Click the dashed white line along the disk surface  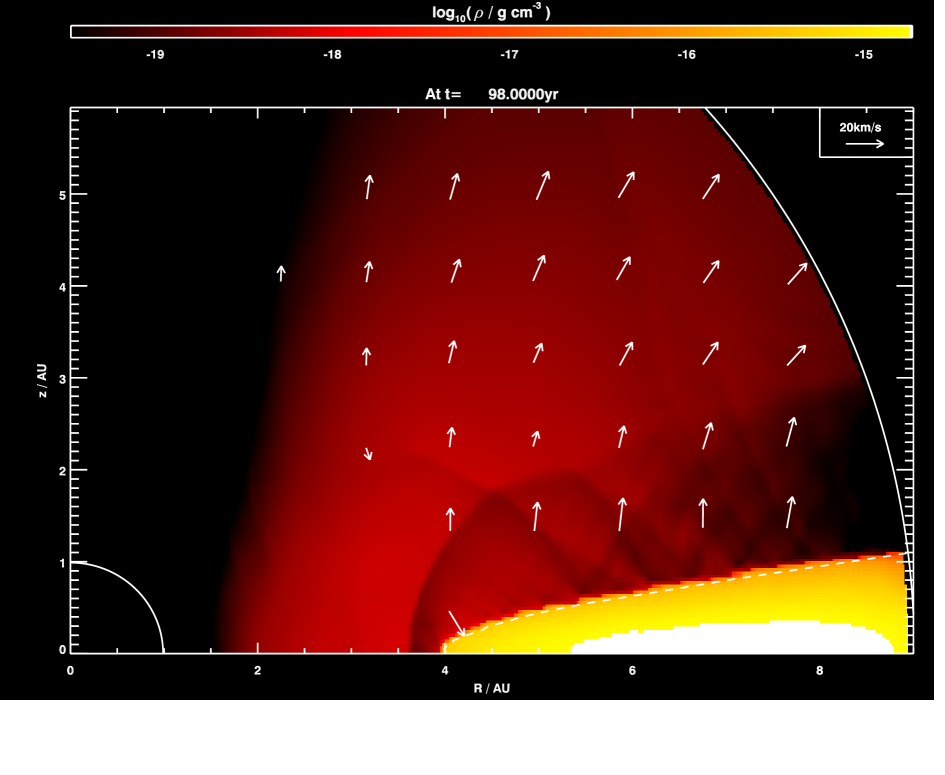click(700, 586)
